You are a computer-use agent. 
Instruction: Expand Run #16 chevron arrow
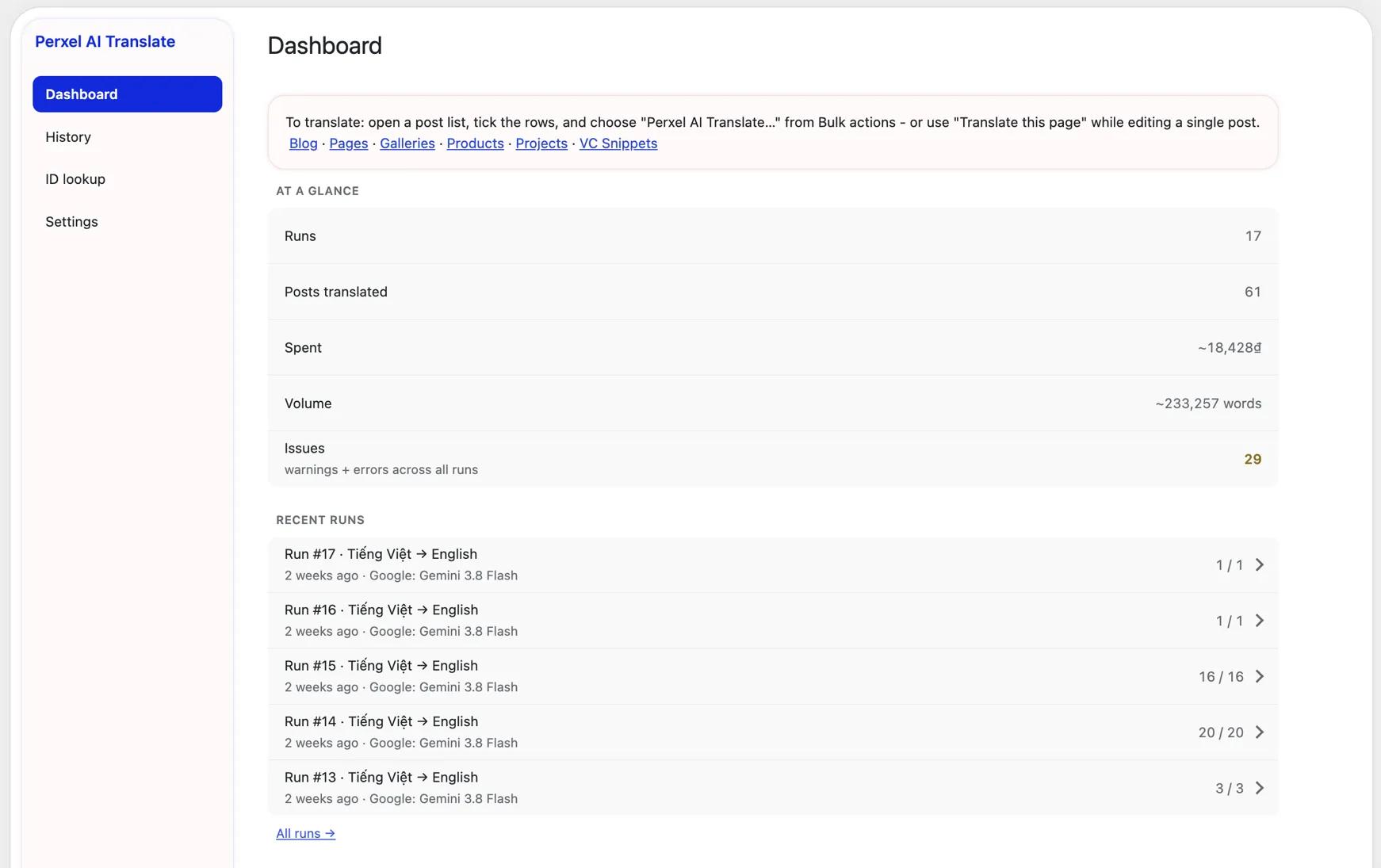(x=1259, y=621)
